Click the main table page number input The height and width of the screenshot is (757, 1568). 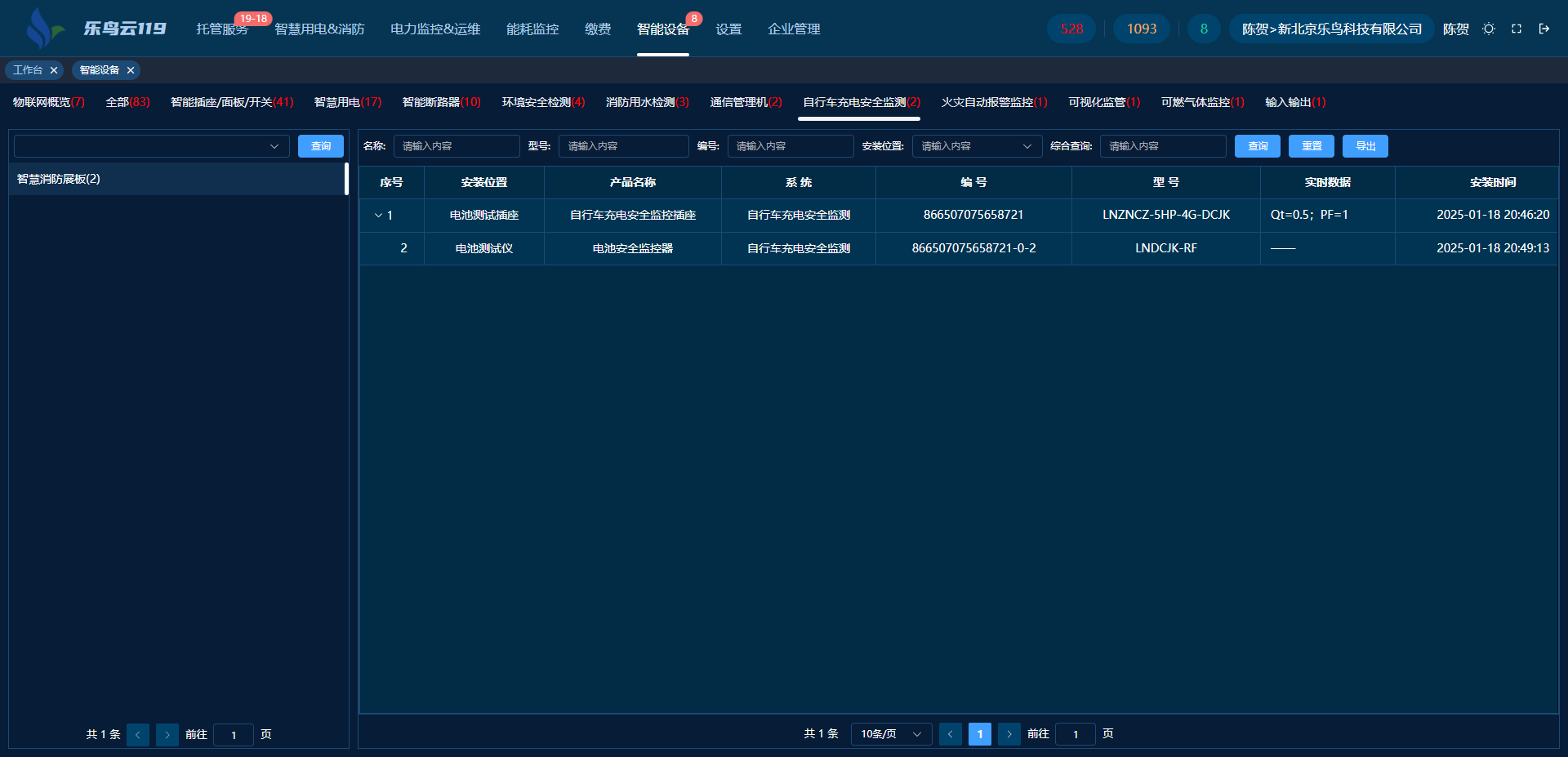click(x=1076, y=734)
